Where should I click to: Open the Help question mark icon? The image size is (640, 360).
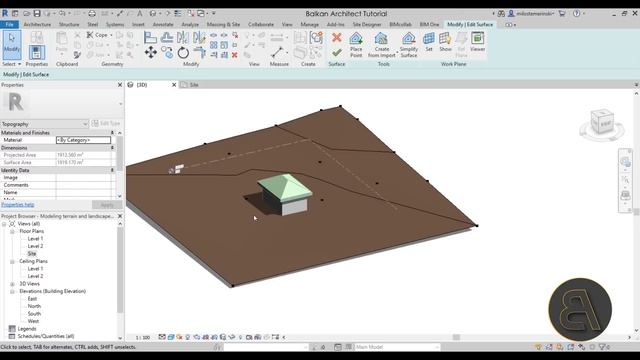point(576,13)
